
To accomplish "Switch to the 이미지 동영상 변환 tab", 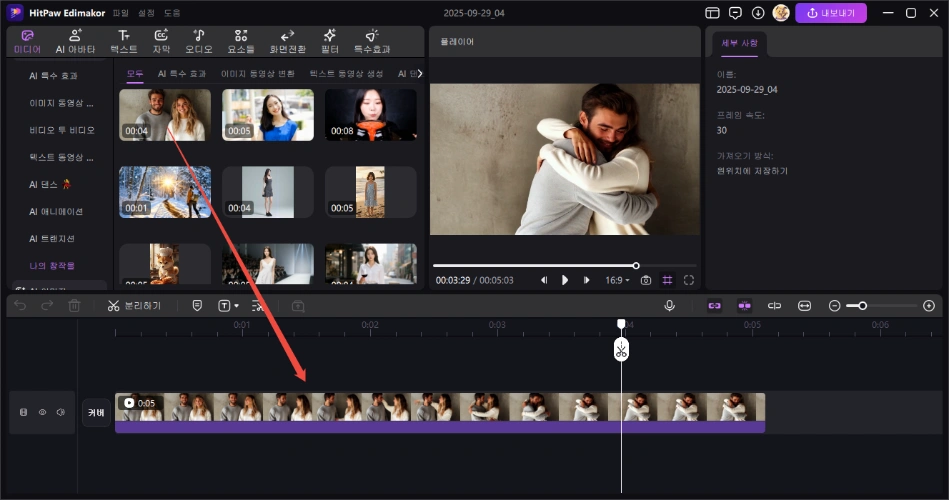I will click(257, 74).
